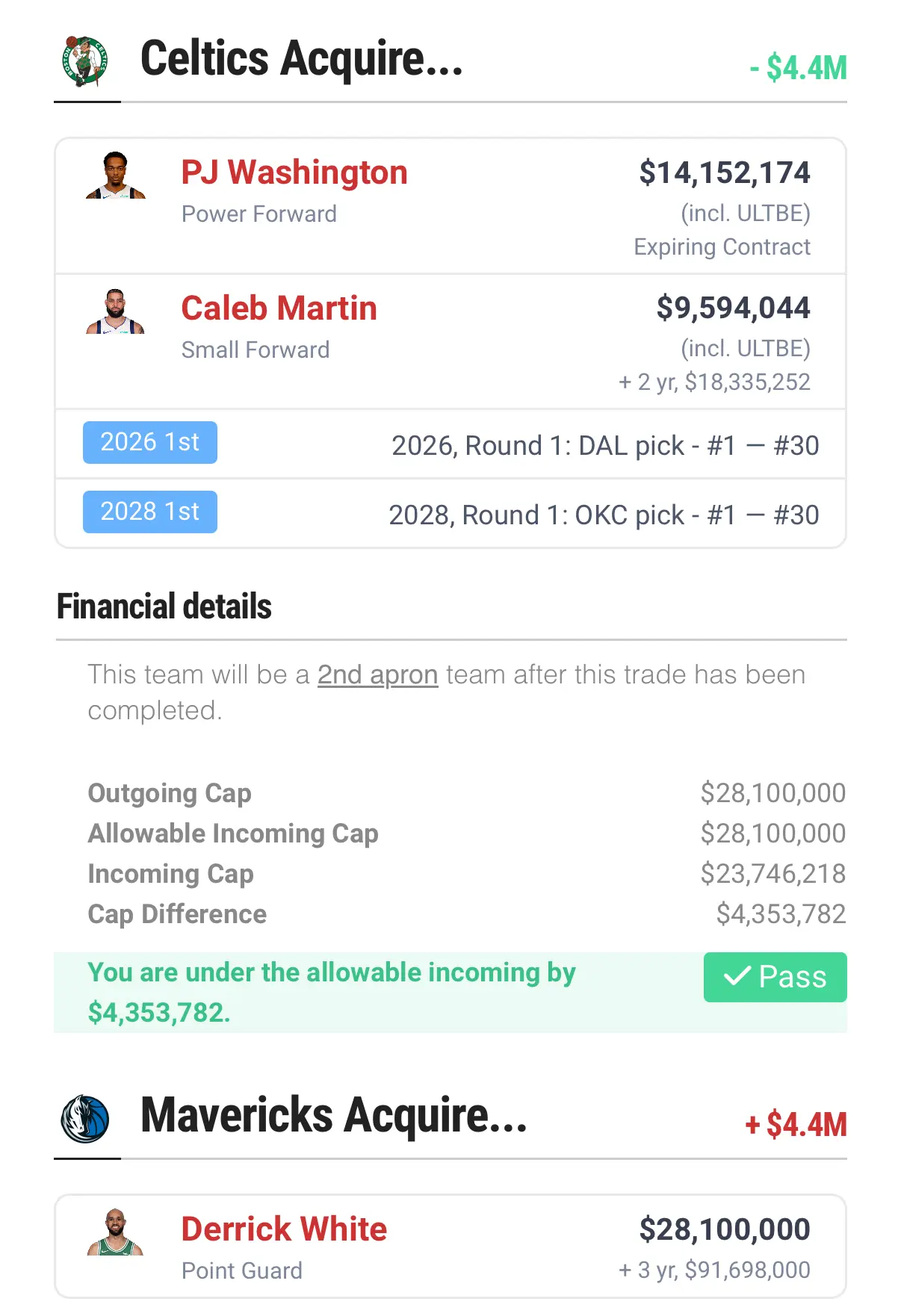Click the Boston Celtics team logo
This screenshot has width=901, height=1316.
pyautogui.click(x=85, y=61)
